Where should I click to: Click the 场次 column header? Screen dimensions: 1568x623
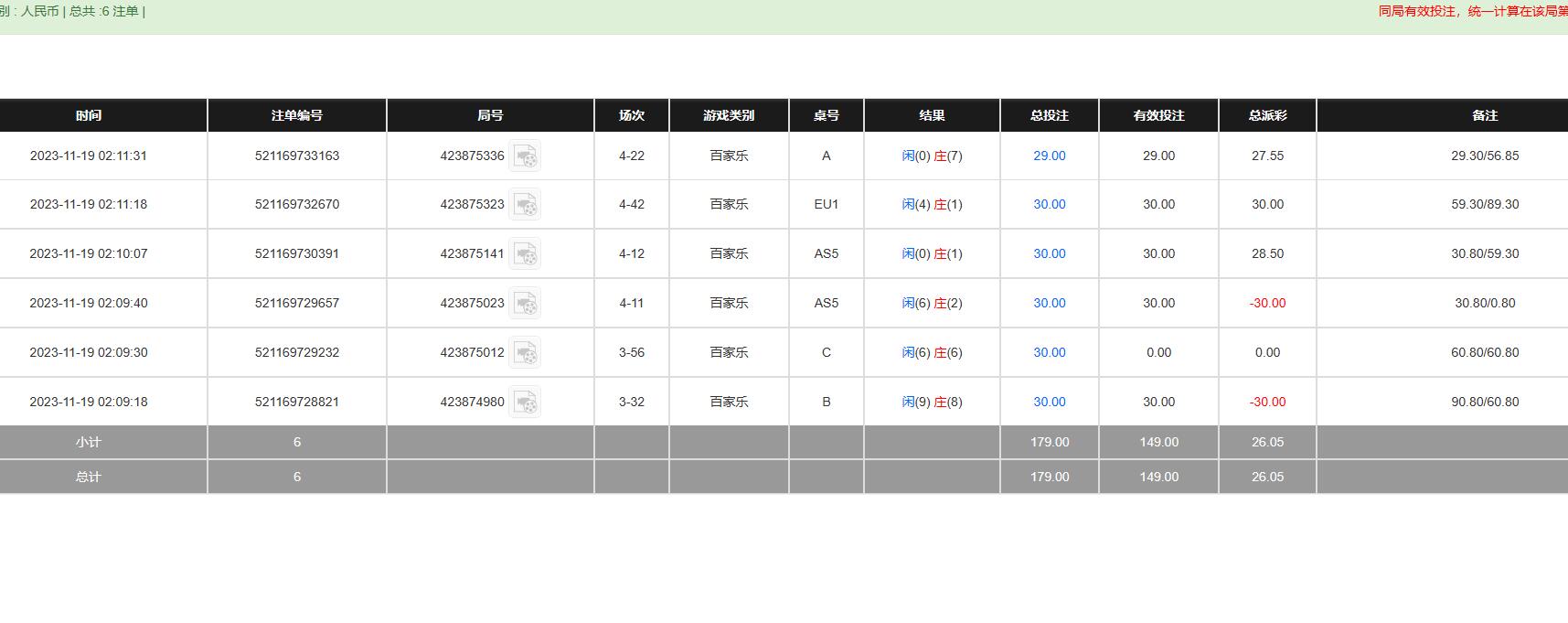[632, 115]
